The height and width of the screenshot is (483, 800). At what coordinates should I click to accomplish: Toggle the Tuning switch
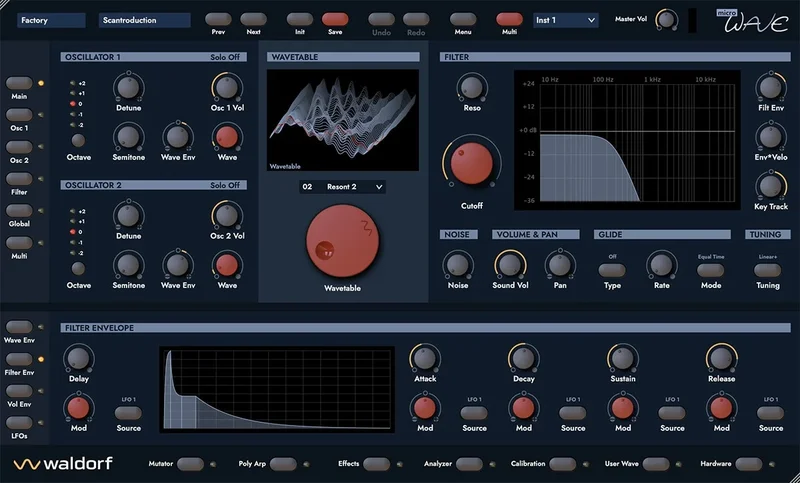[767, 270]
